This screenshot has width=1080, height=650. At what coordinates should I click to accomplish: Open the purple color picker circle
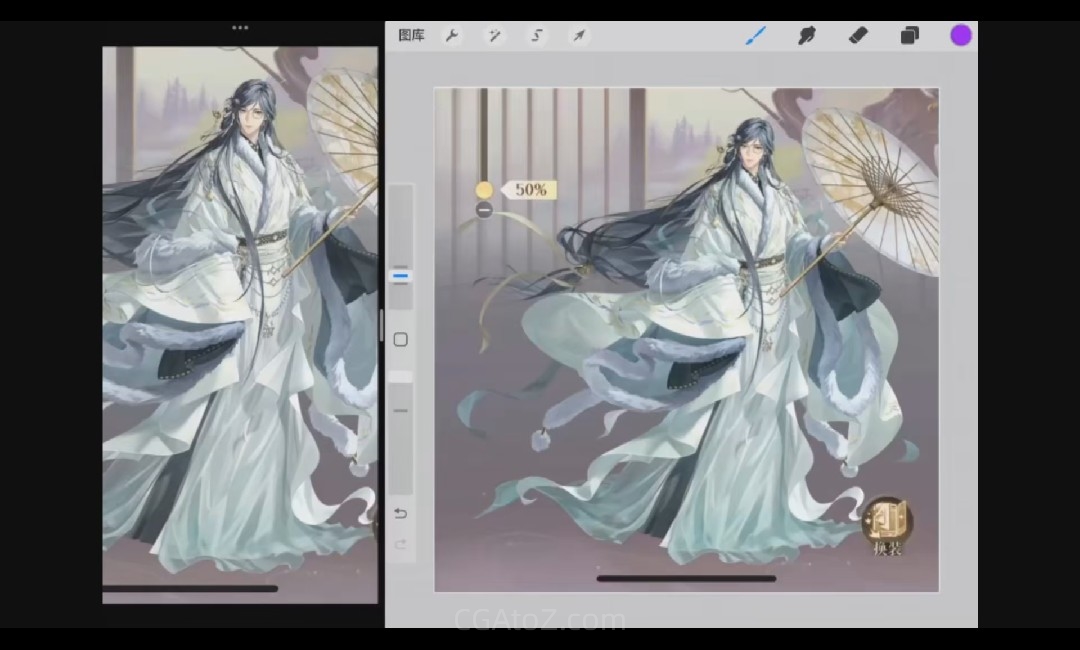(x=961, y=35)
